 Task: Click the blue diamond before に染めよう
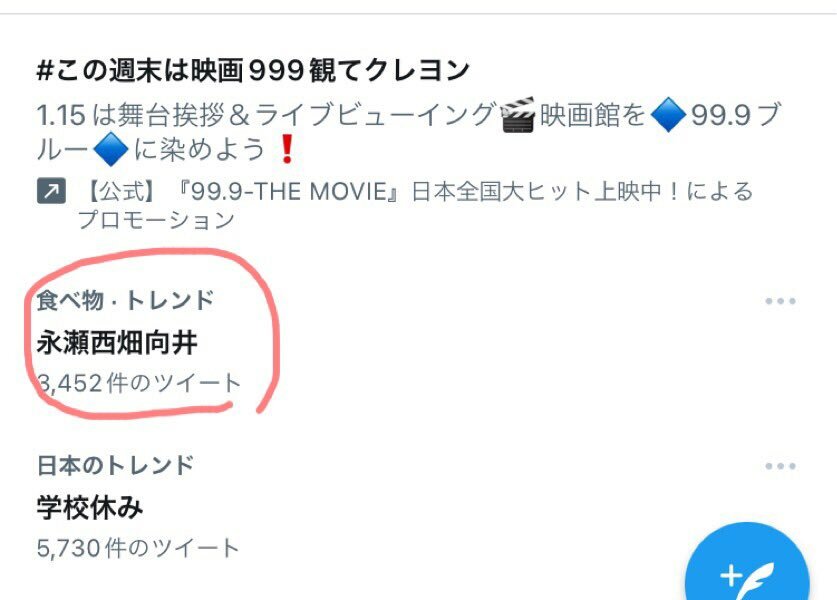111,149
